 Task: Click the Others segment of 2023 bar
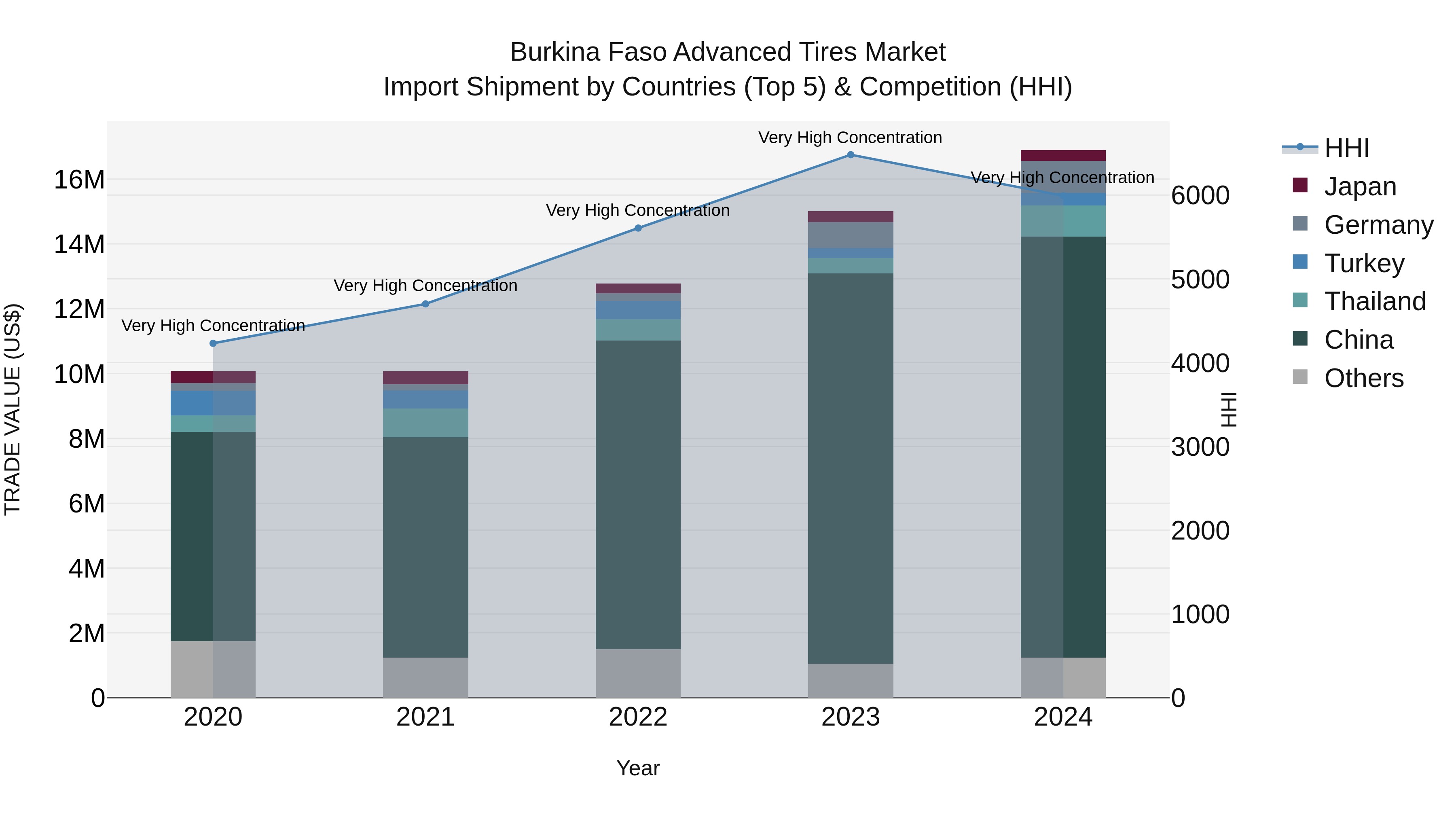tap(851, 681)
